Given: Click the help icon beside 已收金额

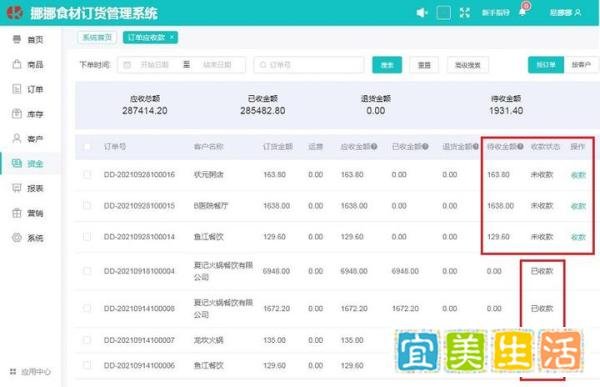Looking at the screenshot, I should click(x=425, y=146).
